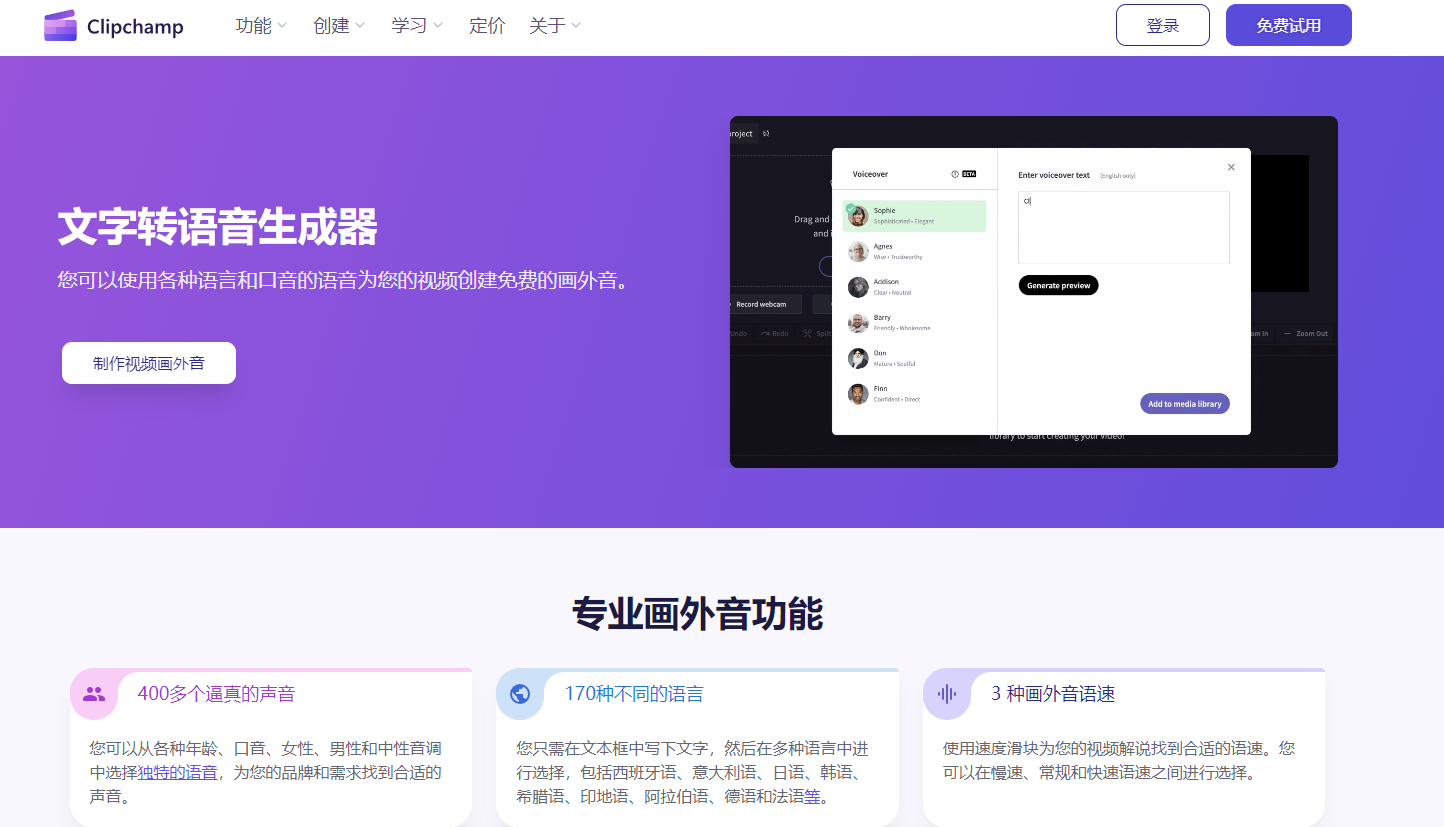This screenshot has width=1444, height=827.
Task: Click the Add to media library button
Action: [x=1185, y=404]
